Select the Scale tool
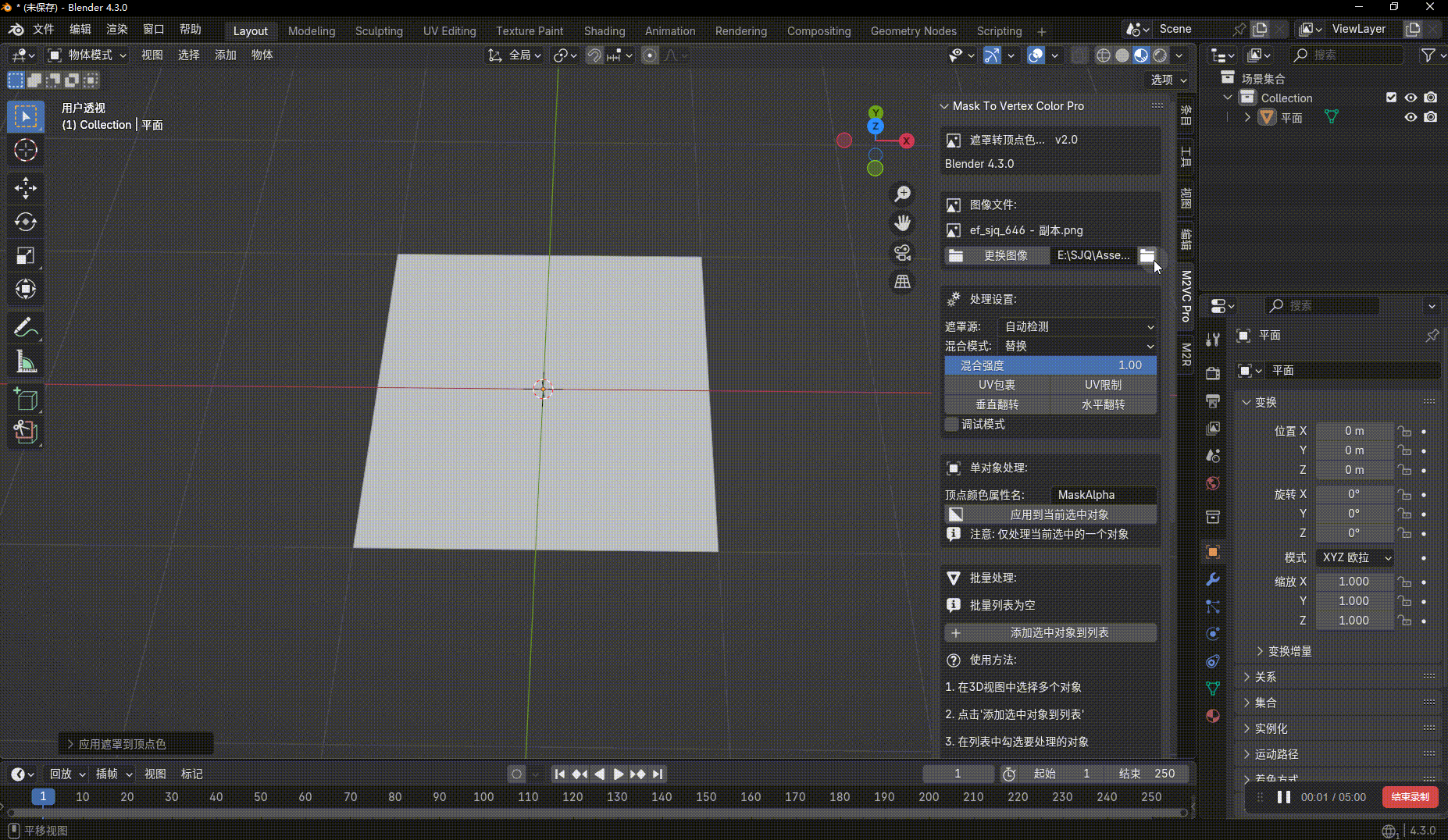The height and width of the screenshot is (840, 1448). tap(25, 256)
